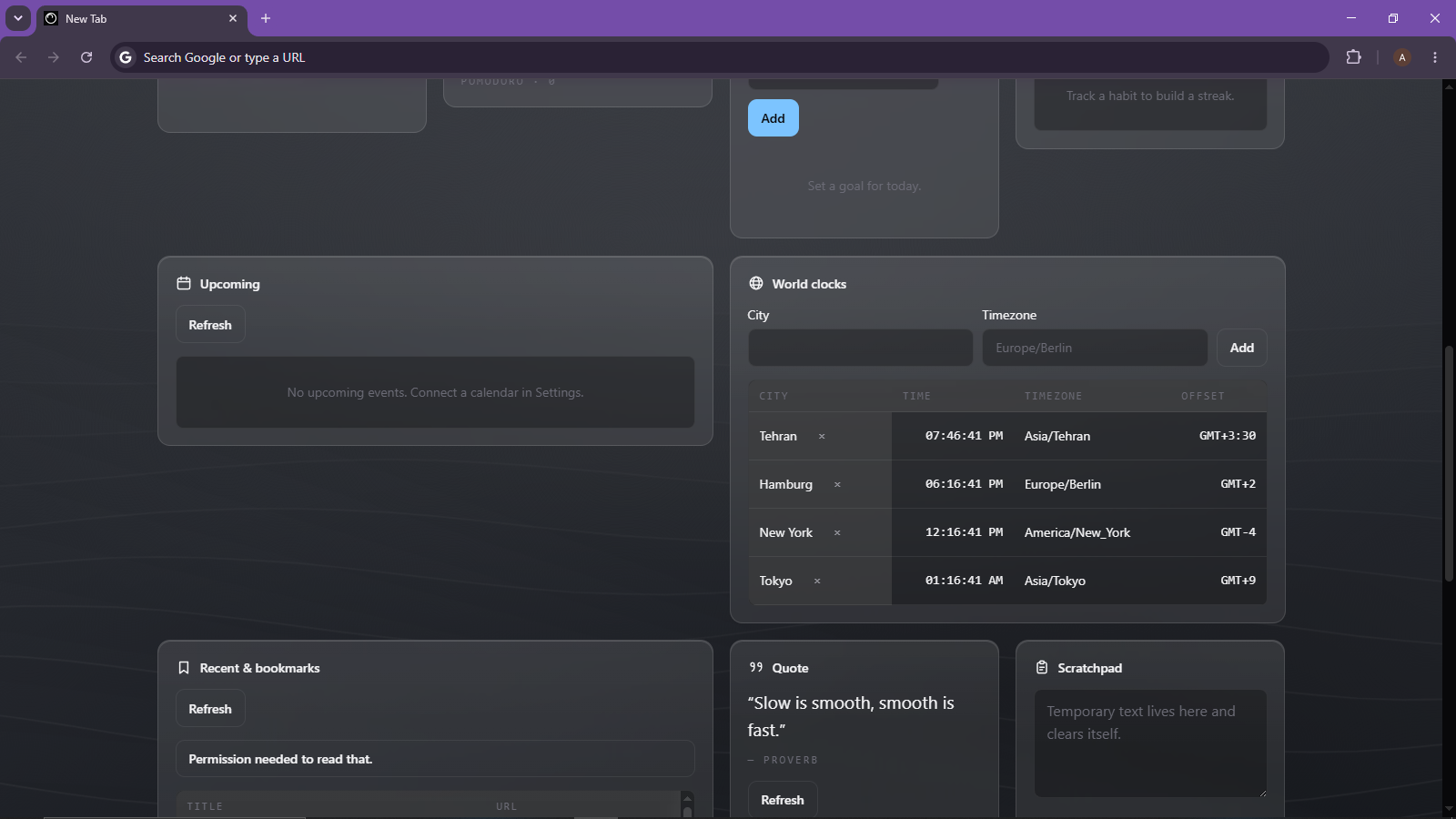Click the Hamburg time 06:16:41 PM
This screenshot has height=819, width=1456.
[x=964, y=484]
